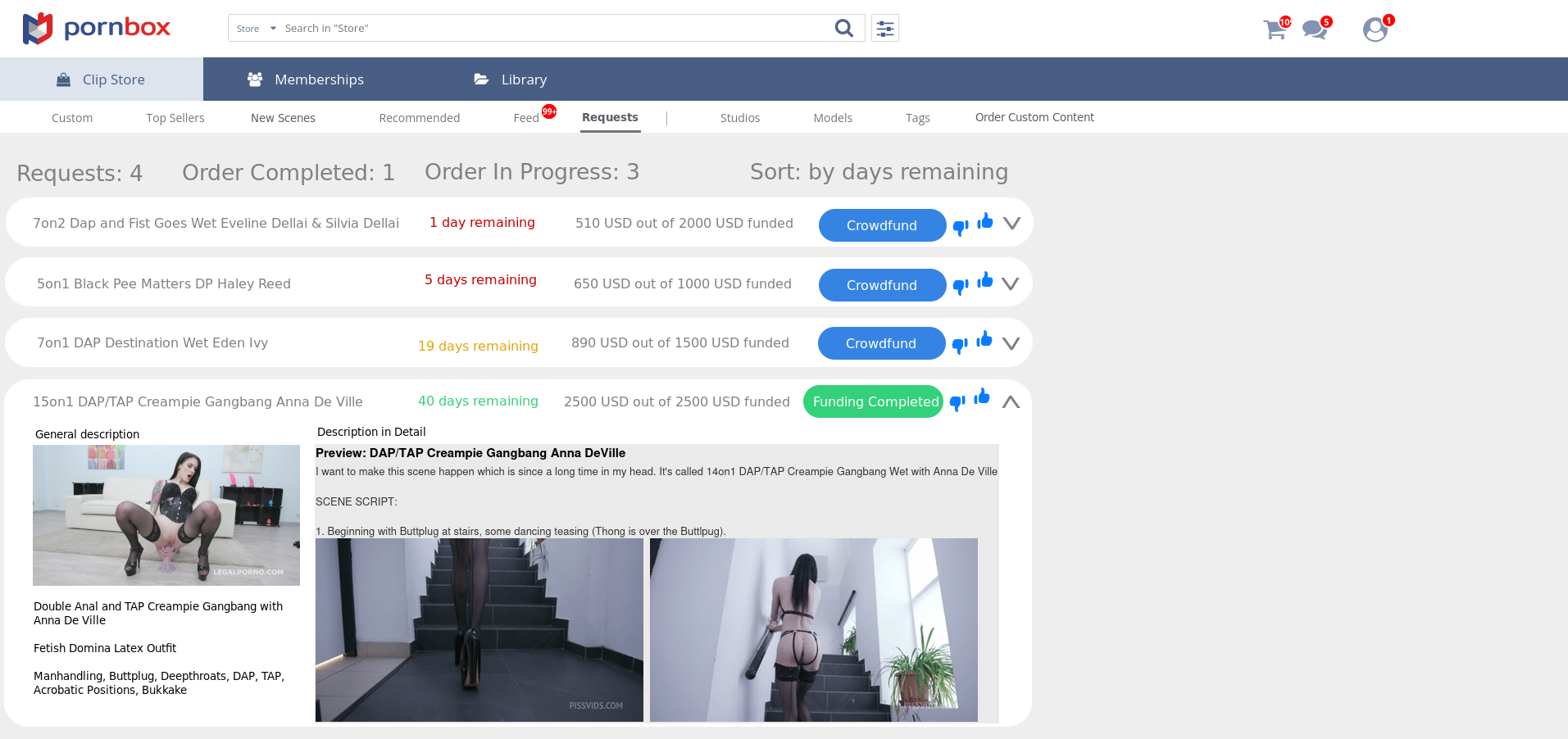Thumbs down the 5 days remaining request
Screen dimensions: 1568x739
point(961,286)
